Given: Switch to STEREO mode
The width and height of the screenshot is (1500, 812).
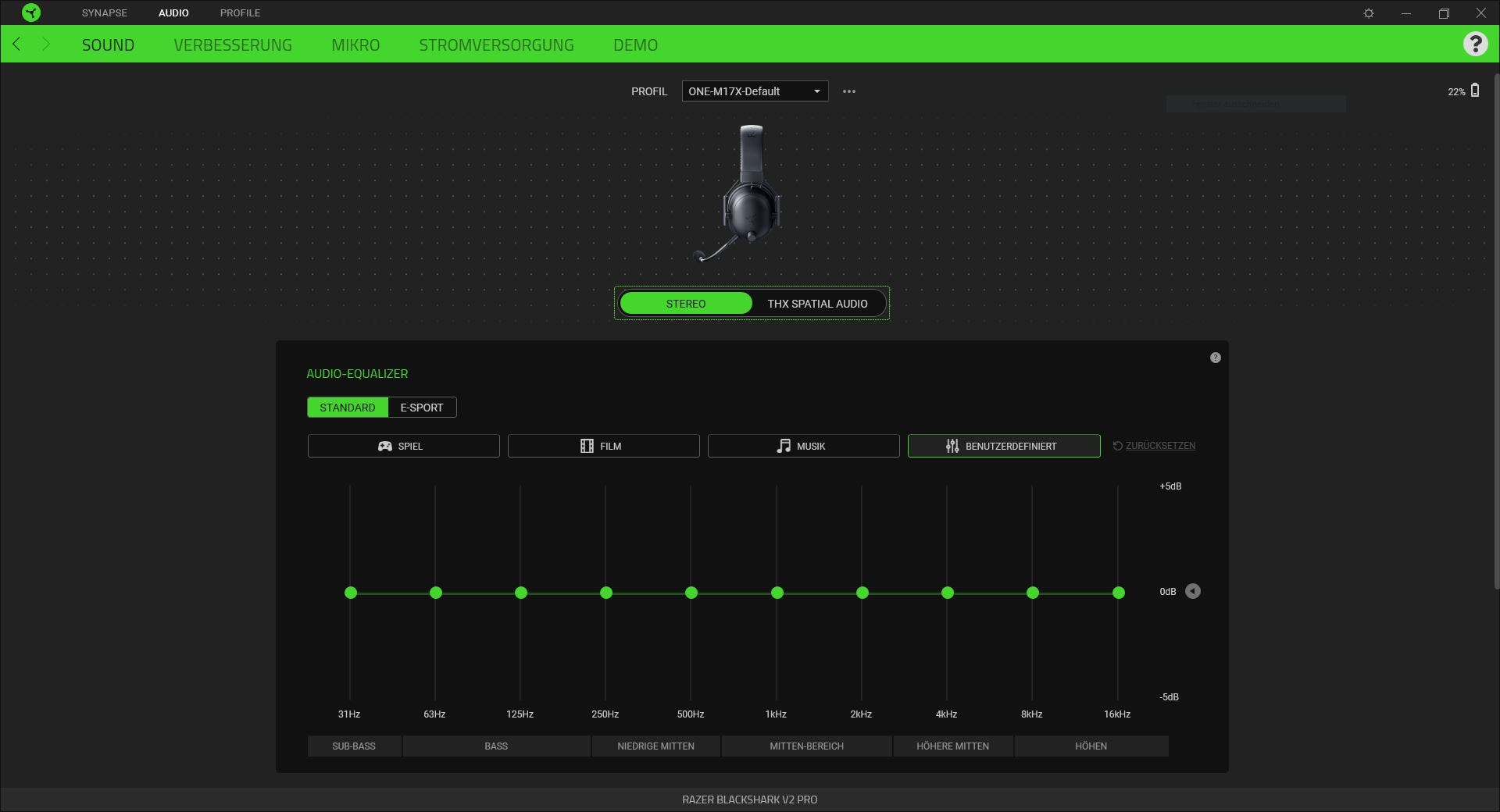Looking at the screenshot, I should [x=686, y=304].
